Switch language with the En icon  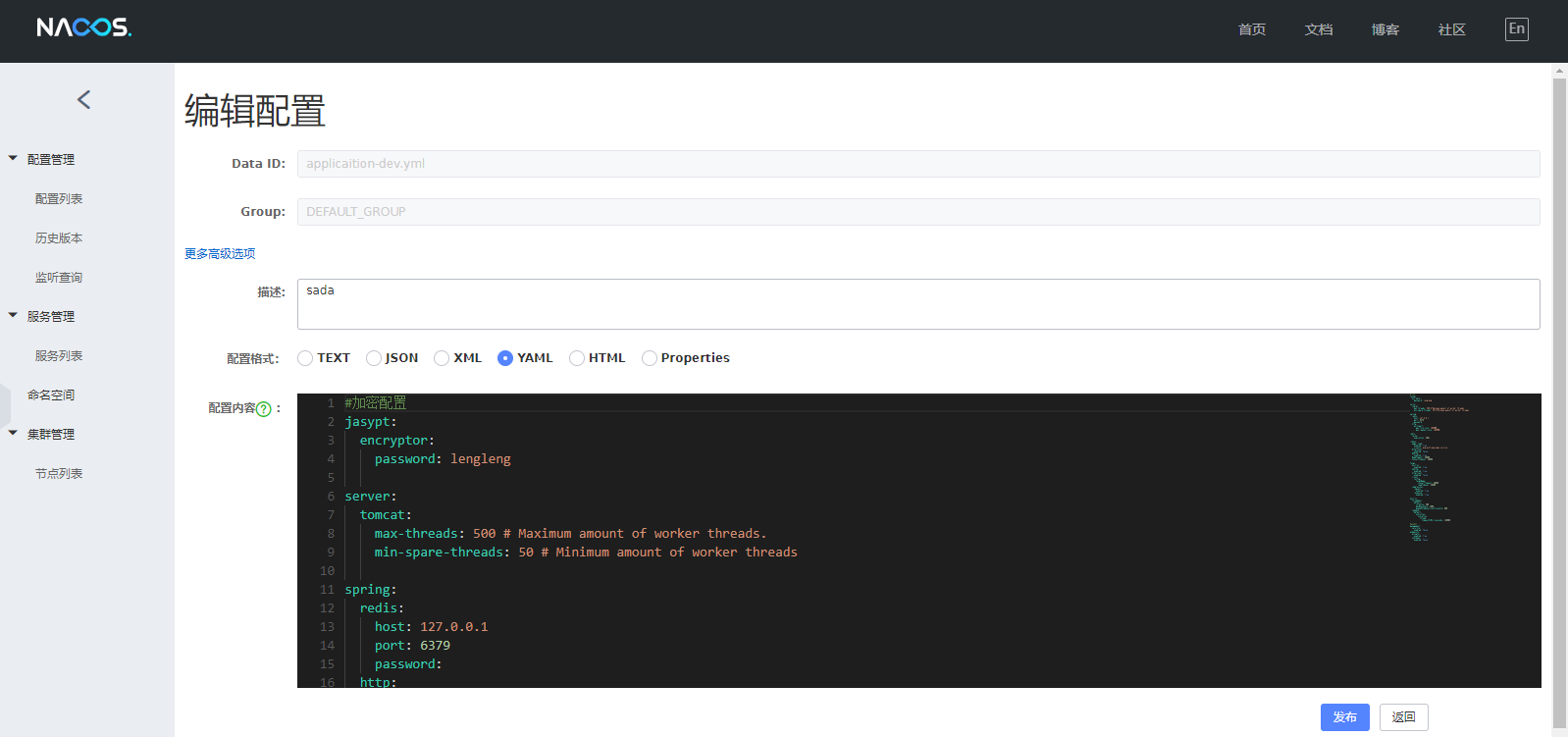tap(1517, 29)
